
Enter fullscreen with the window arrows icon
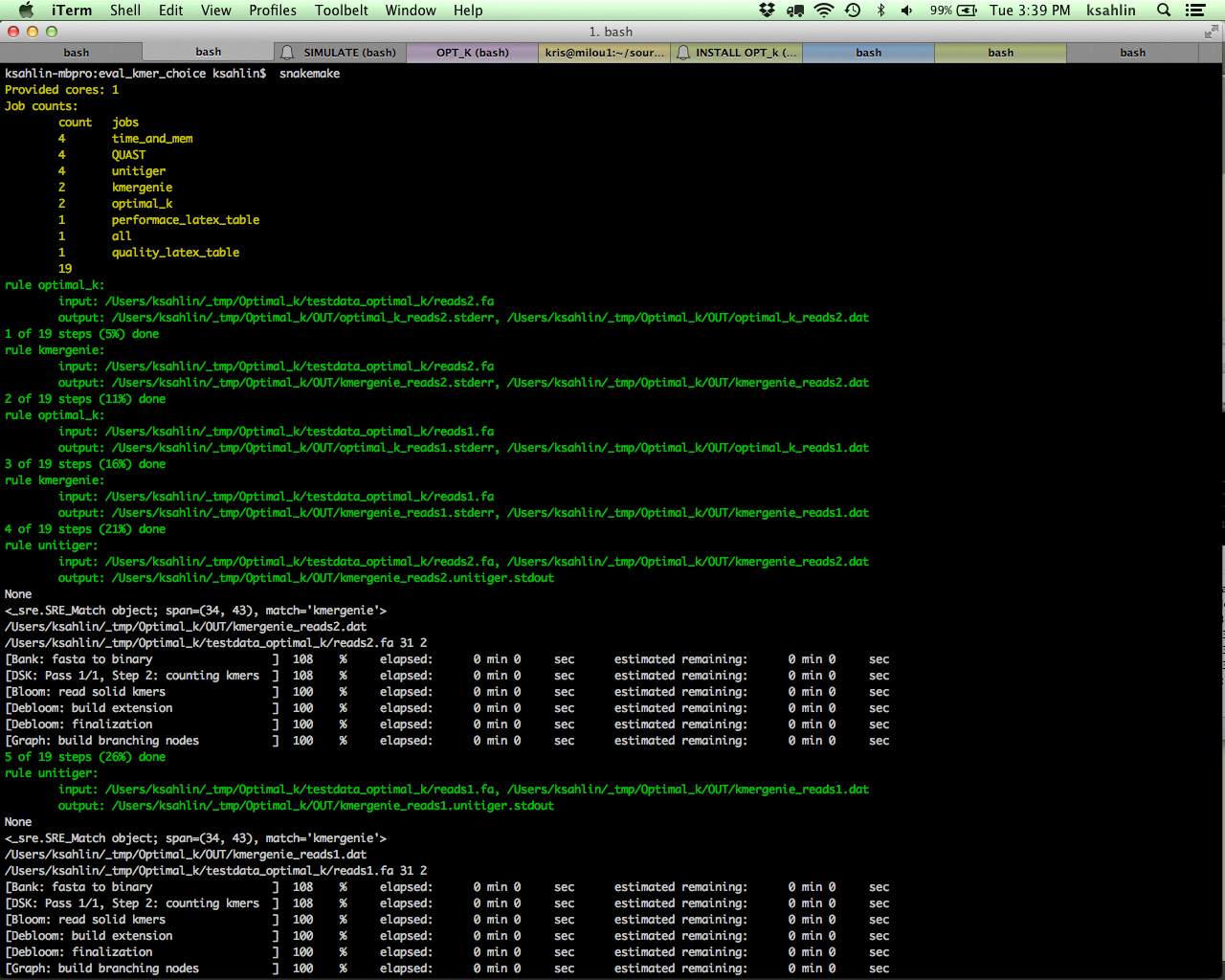pos(1211,32)
